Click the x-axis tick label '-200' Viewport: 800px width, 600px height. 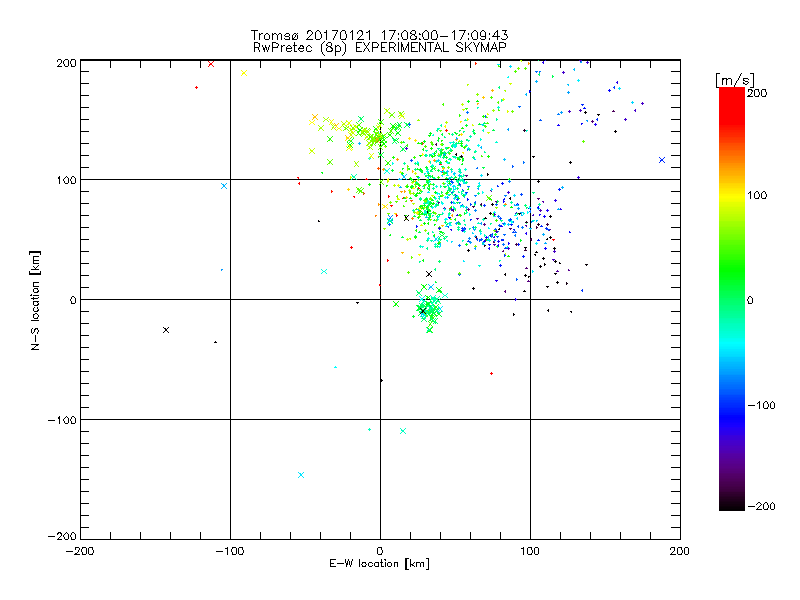coord(80,551)
